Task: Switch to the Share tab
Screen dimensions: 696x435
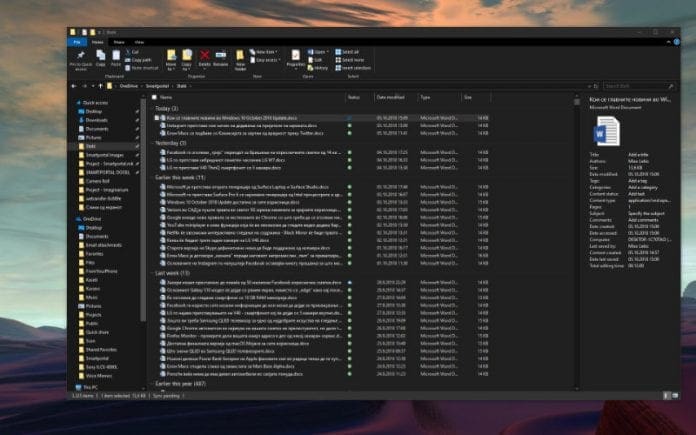Action: (x=119, y=42)
